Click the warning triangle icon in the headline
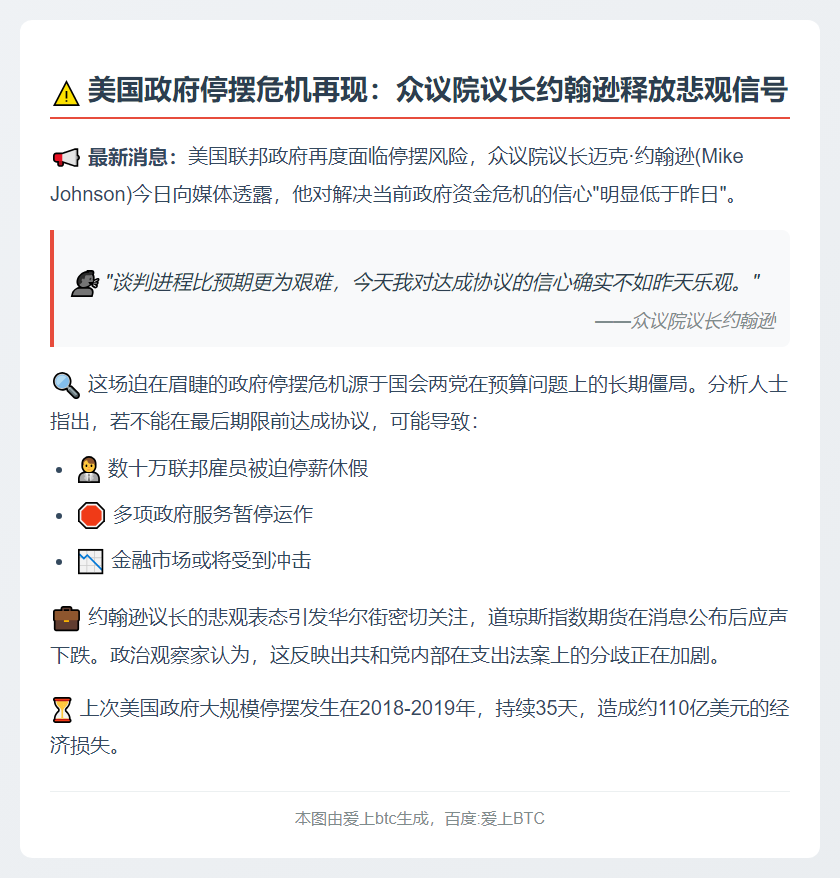This screenshot has width=840, height=878. (66, 89)
